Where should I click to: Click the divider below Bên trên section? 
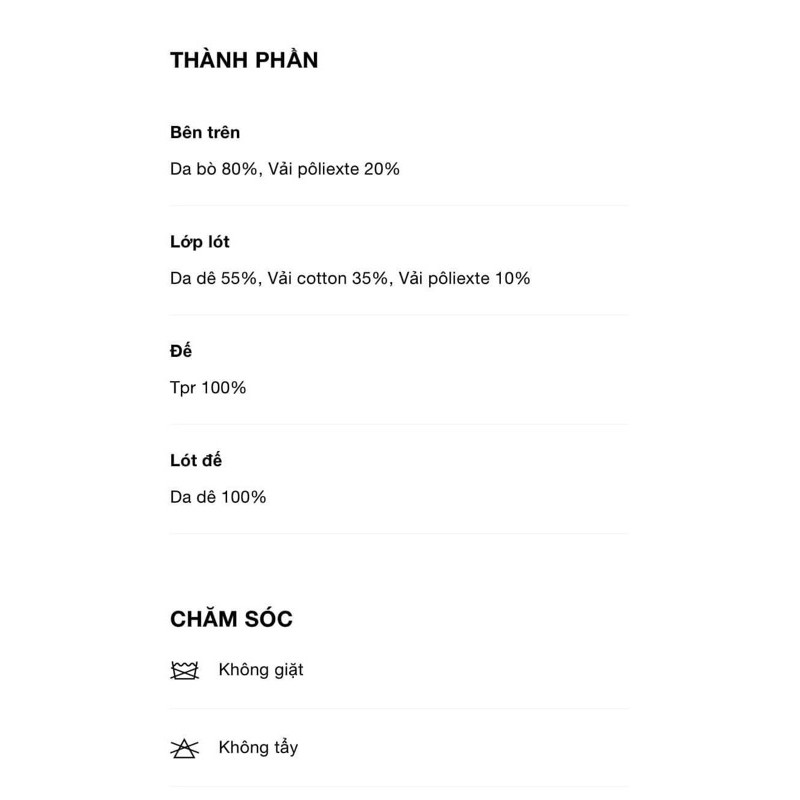[399, 206]
